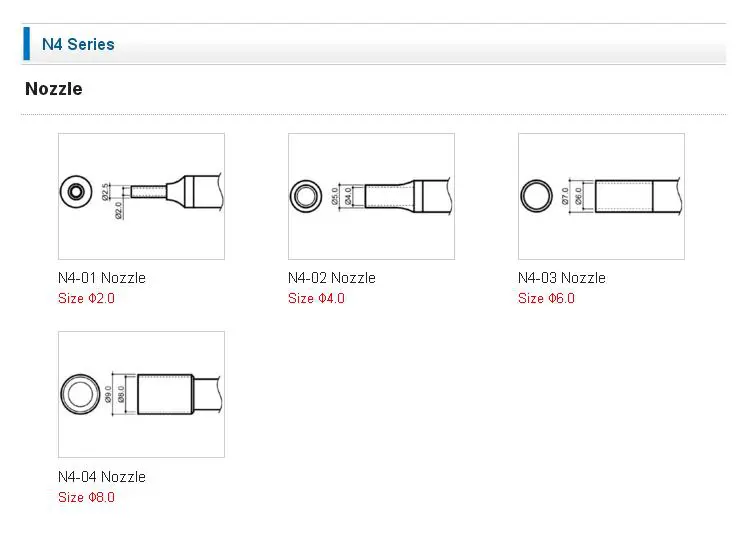The image size is (749, 543).
Task: Click the N4-01 Nozzle product name
Action: click(102, 278)
